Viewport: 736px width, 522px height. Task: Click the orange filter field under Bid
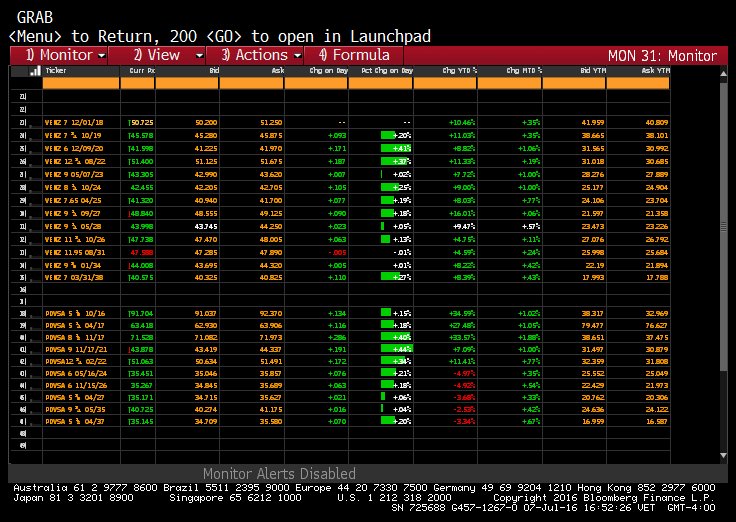187,84
